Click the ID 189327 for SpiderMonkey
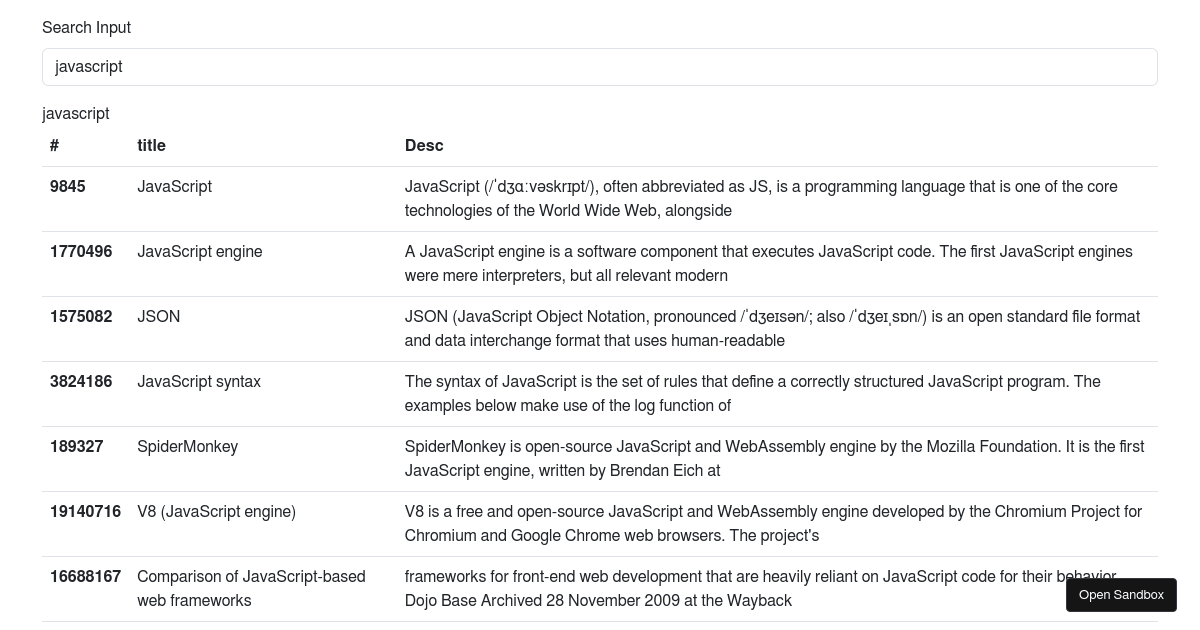This screenshot has height=630, width=1200. coord(76,447)
